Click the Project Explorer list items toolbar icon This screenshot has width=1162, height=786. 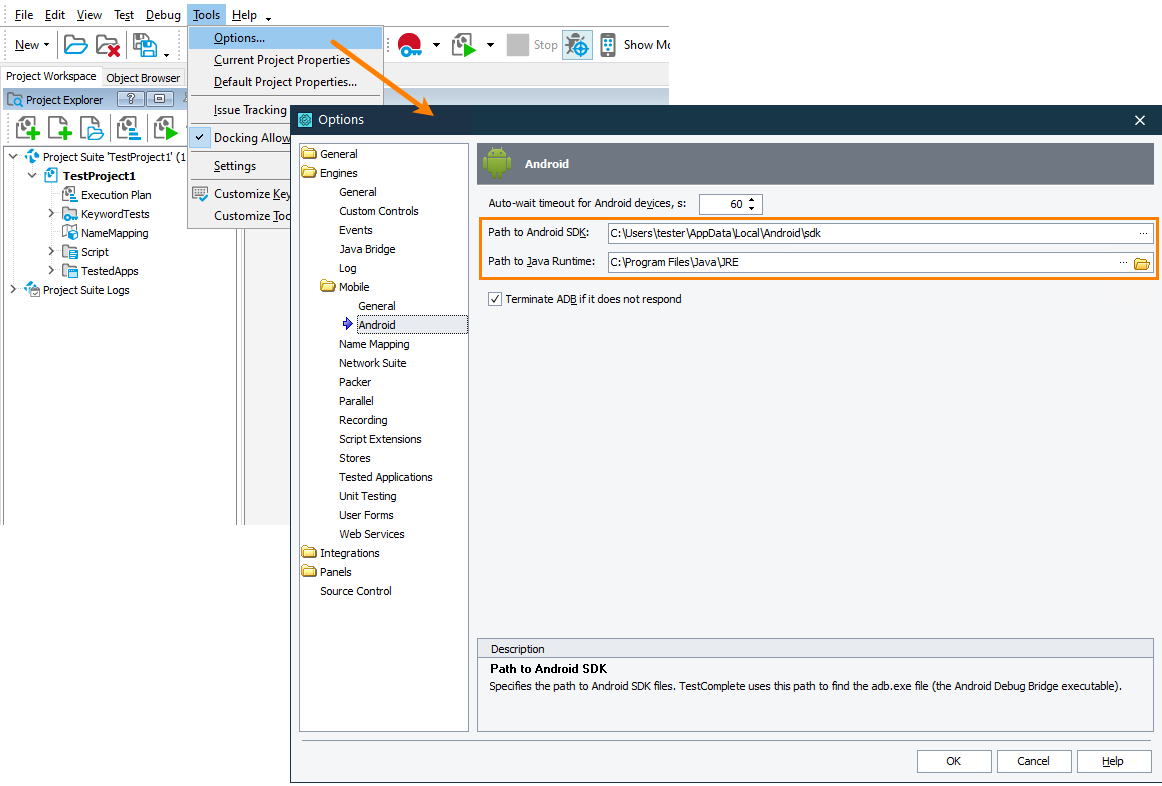coord(129,129)
